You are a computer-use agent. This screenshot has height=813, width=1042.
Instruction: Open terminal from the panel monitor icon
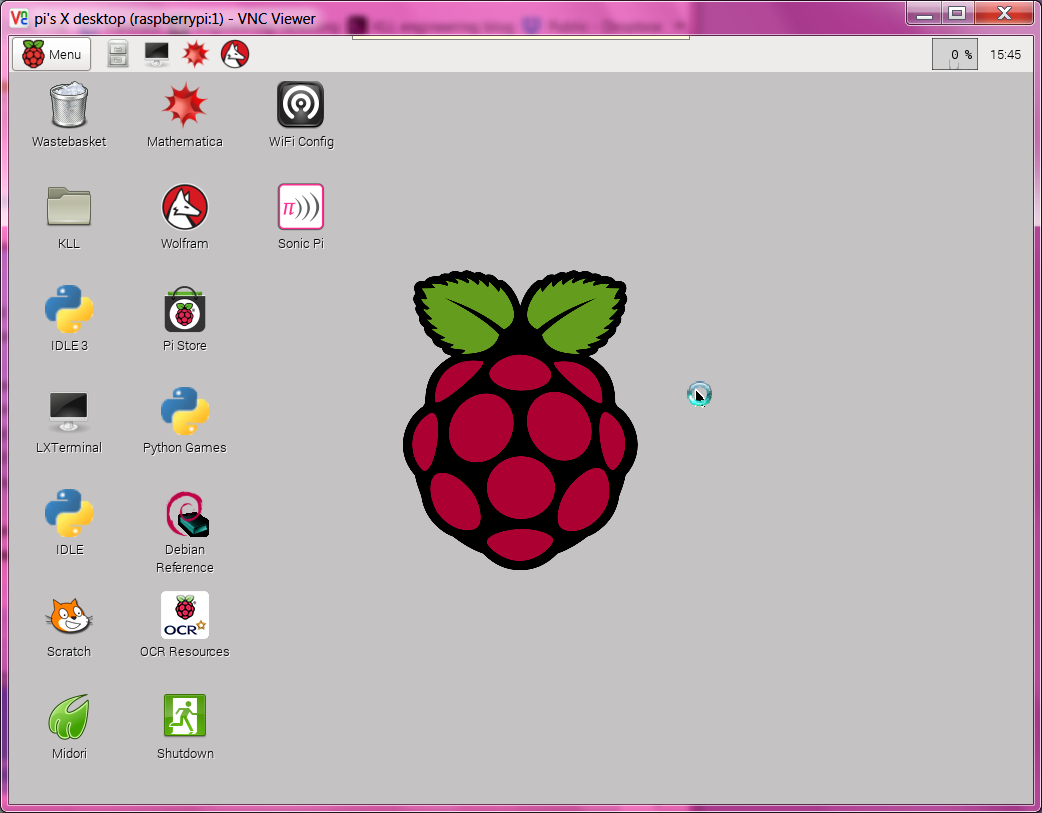(156, 54)
